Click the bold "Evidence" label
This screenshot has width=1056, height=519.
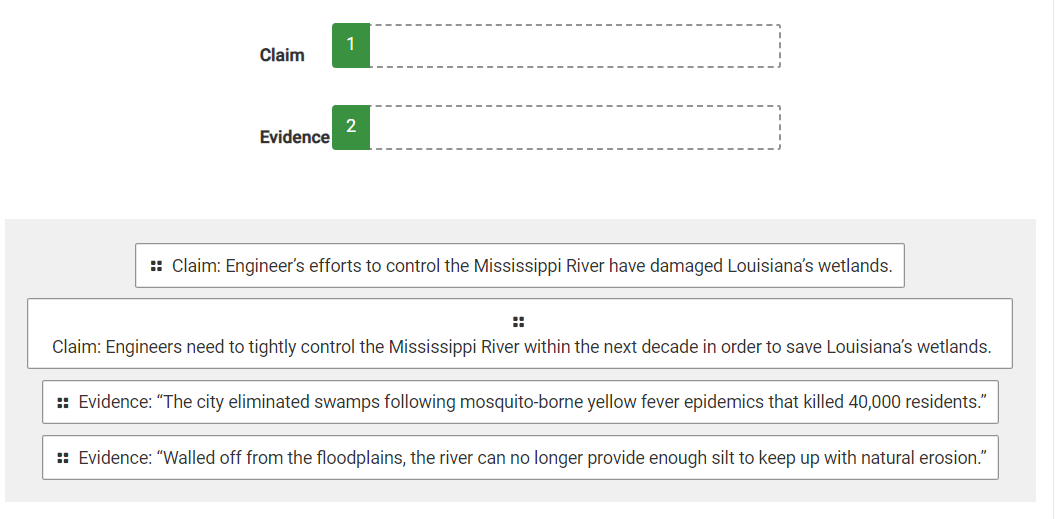[x=295, y=137]
